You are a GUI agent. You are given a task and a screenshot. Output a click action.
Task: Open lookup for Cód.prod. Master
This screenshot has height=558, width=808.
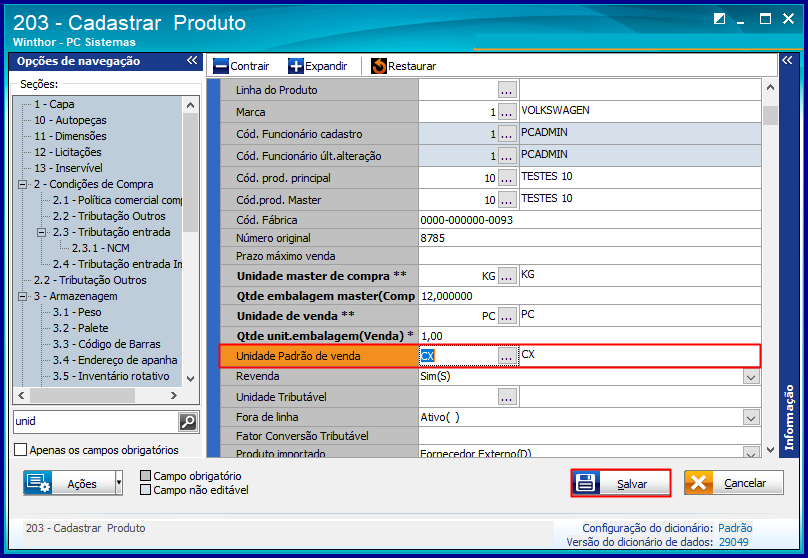point(507,200)
